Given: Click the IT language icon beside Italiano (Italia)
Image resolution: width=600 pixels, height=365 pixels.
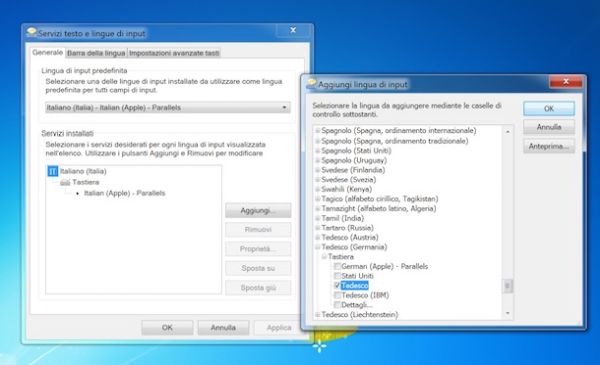Looking at the screenshot, I should (x=53, y=171).
